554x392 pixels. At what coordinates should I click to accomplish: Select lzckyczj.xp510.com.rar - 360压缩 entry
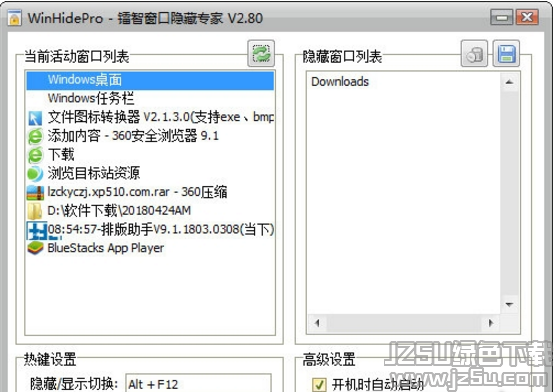coord(150,192)
